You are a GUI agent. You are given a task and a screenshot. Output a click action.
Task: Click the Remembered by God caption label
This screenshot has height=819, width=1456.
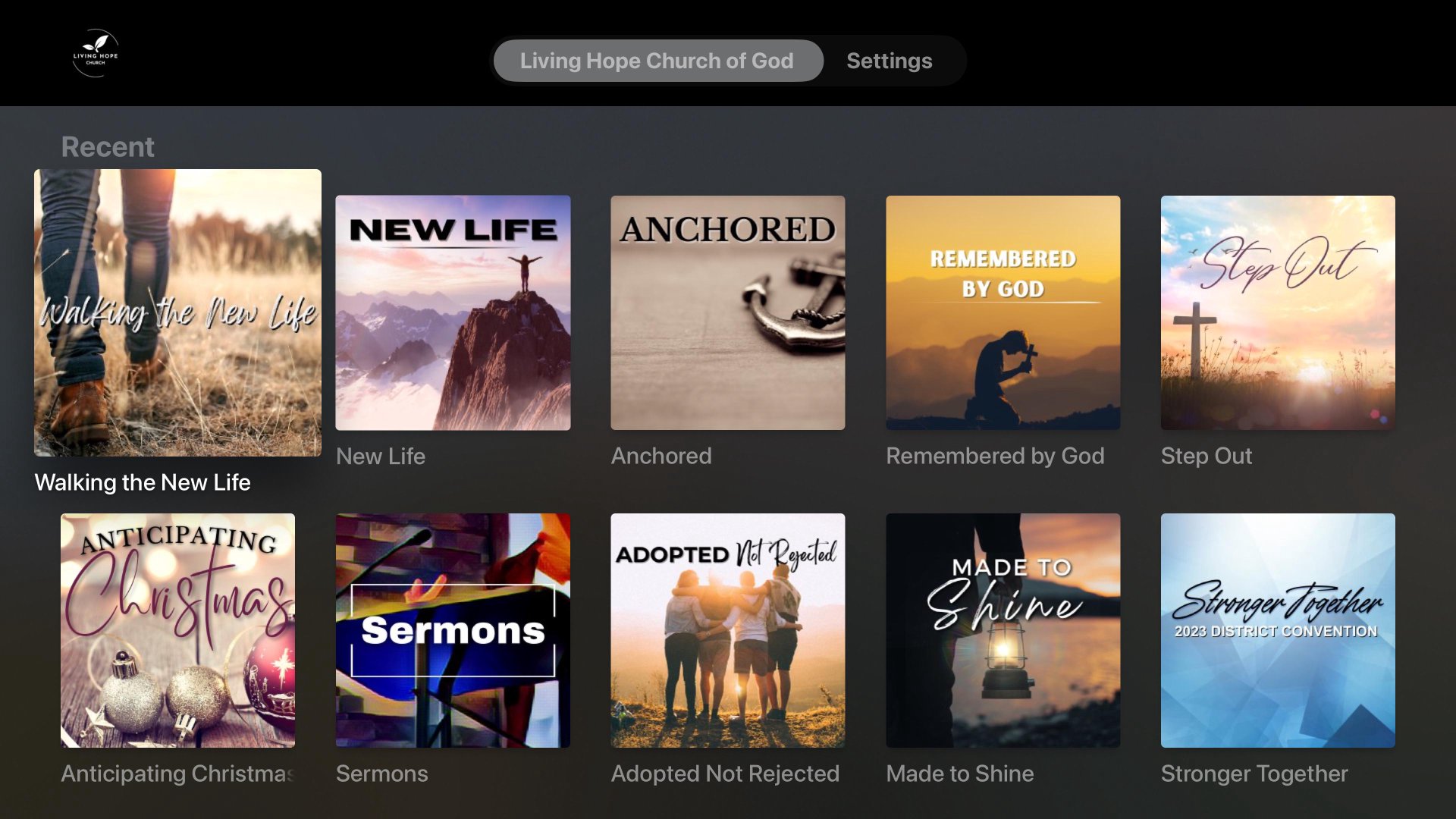coord(995,456)
